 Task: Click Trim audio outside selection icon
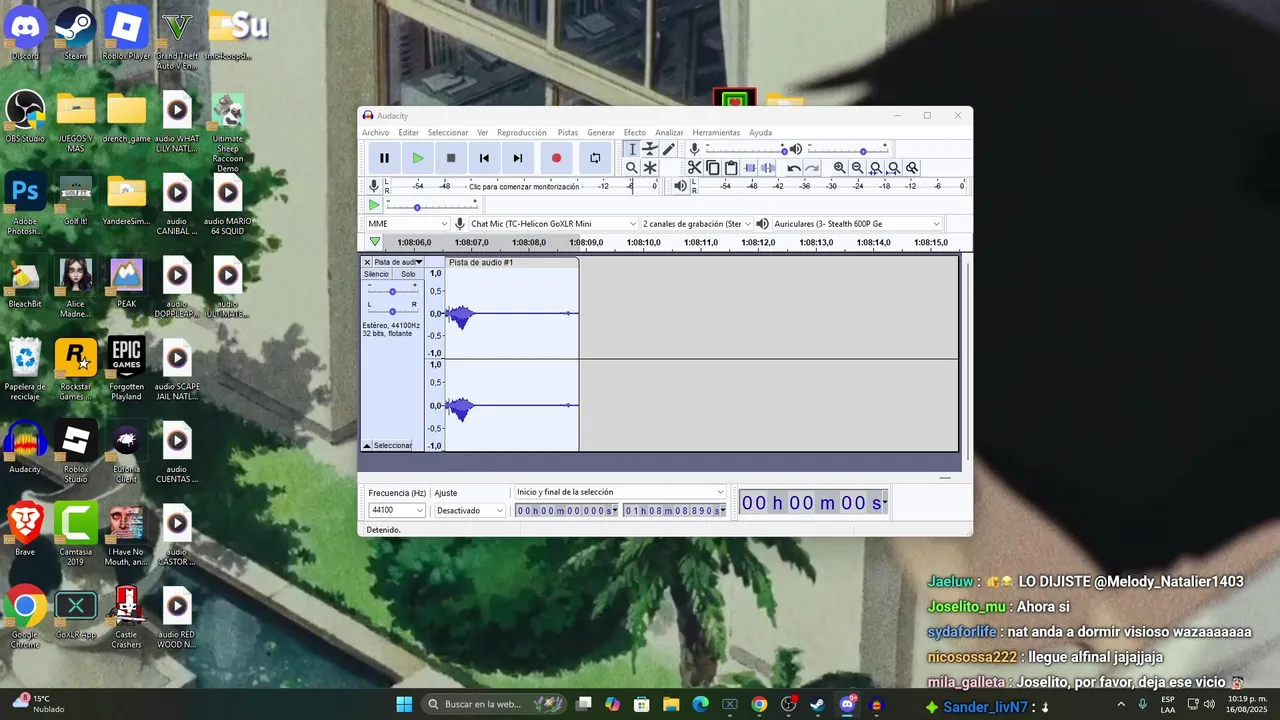pos(750,168)
